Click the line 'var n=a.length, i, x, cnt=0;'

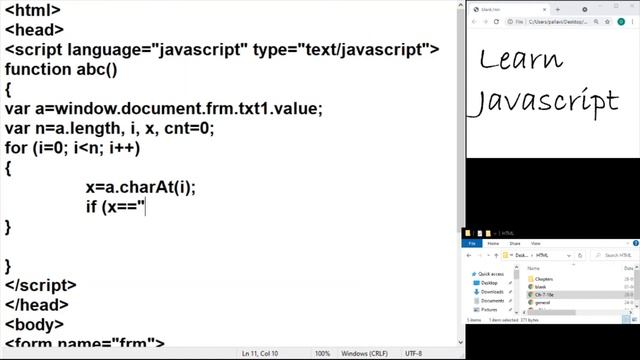click(x=109, y=128)
